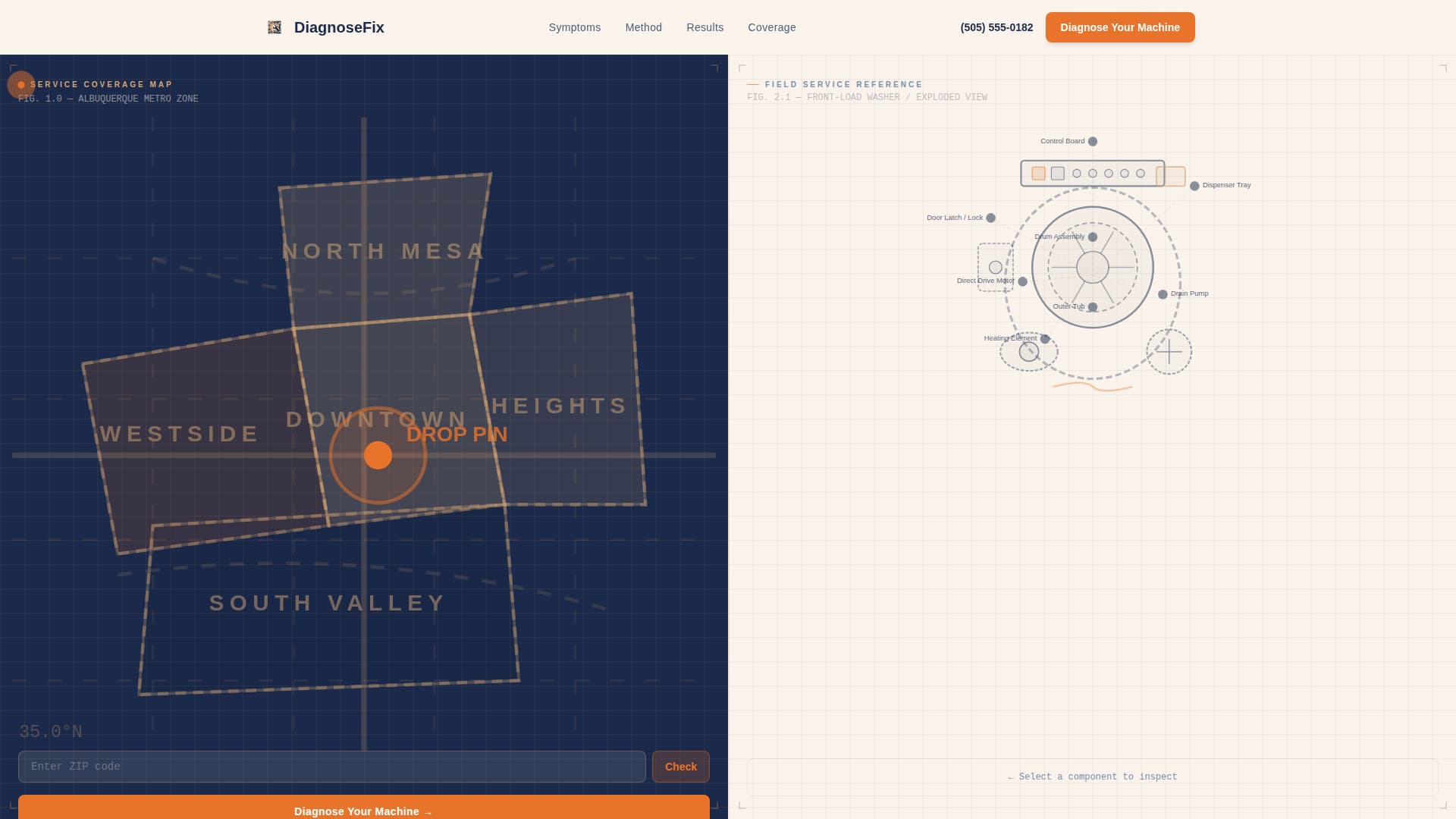The width and height of the screenshot is (1456, 819).
Task: Click the DiagnoseFix logo icon
Action: [x=275, y=27]
